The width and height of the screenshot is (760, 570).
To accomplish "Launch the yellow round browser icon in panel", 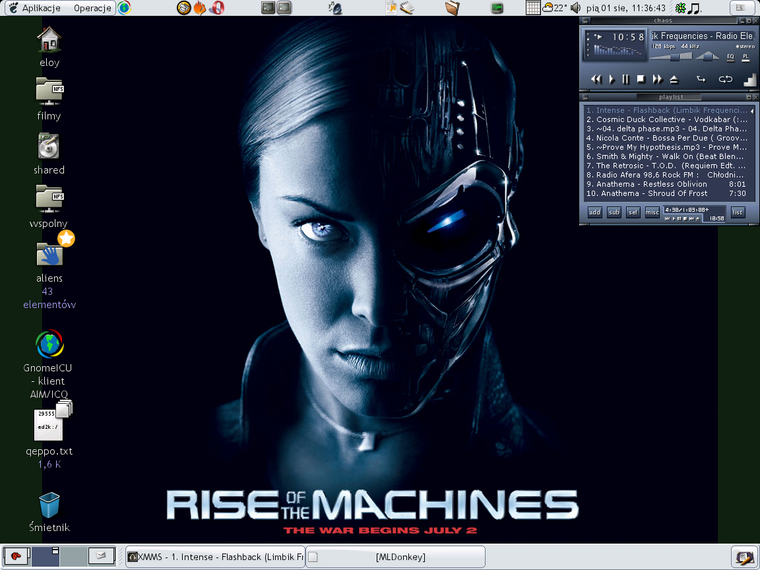I will point(183,8).
